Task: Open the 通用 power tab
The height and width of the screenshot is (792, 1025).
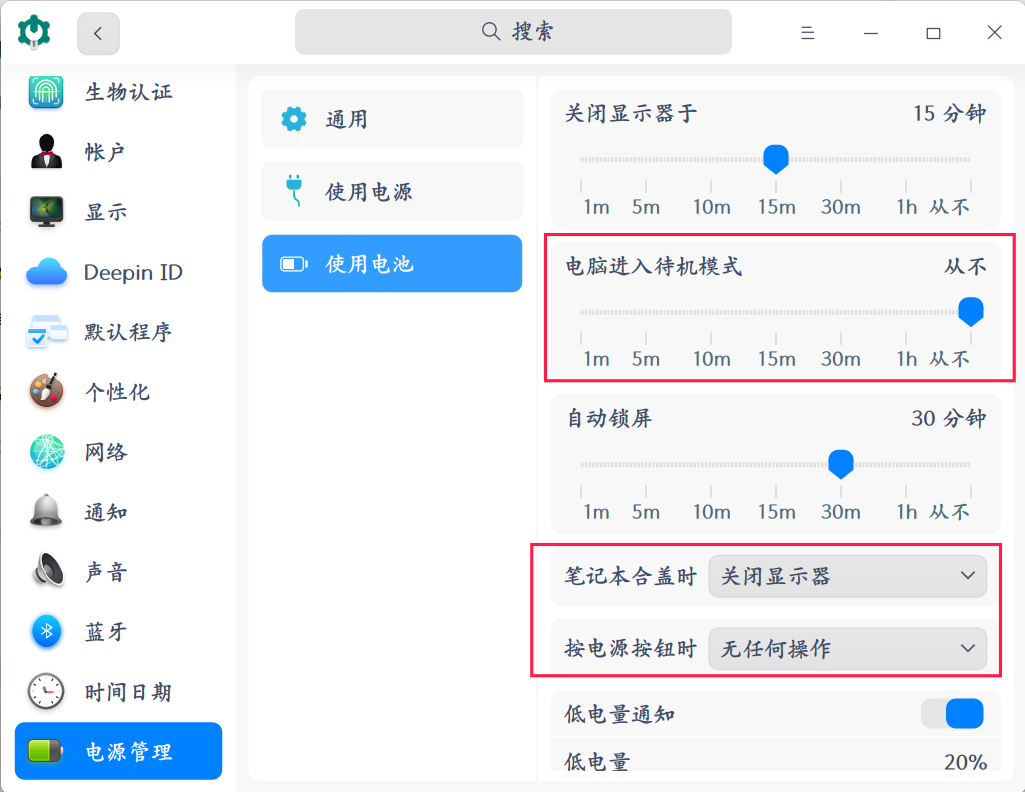Action: click(x=392, y=119)
